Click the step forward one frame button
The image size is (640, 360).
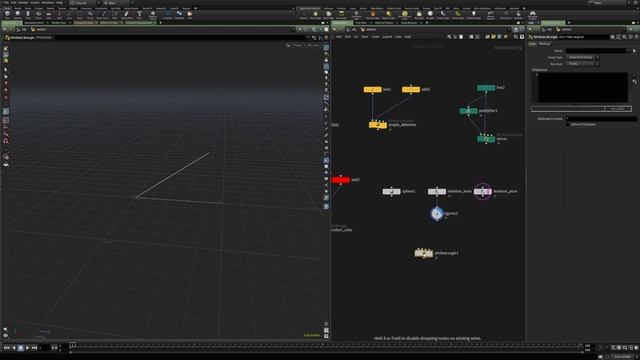coord(34,348)
